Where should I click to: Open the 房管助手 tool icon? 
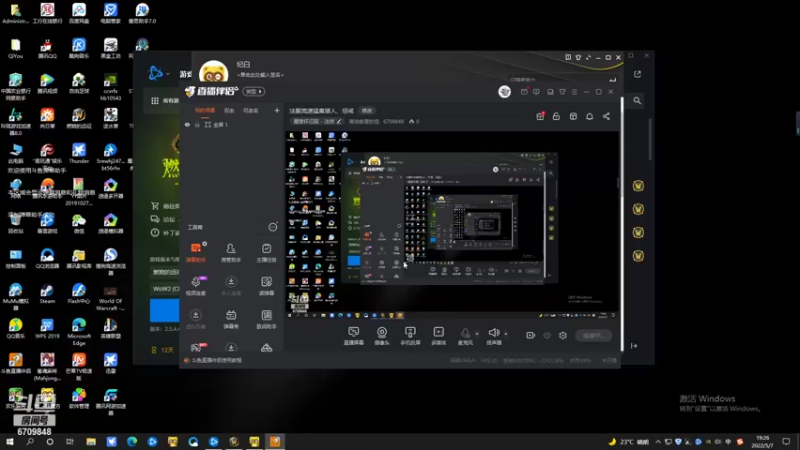(231, 252)
